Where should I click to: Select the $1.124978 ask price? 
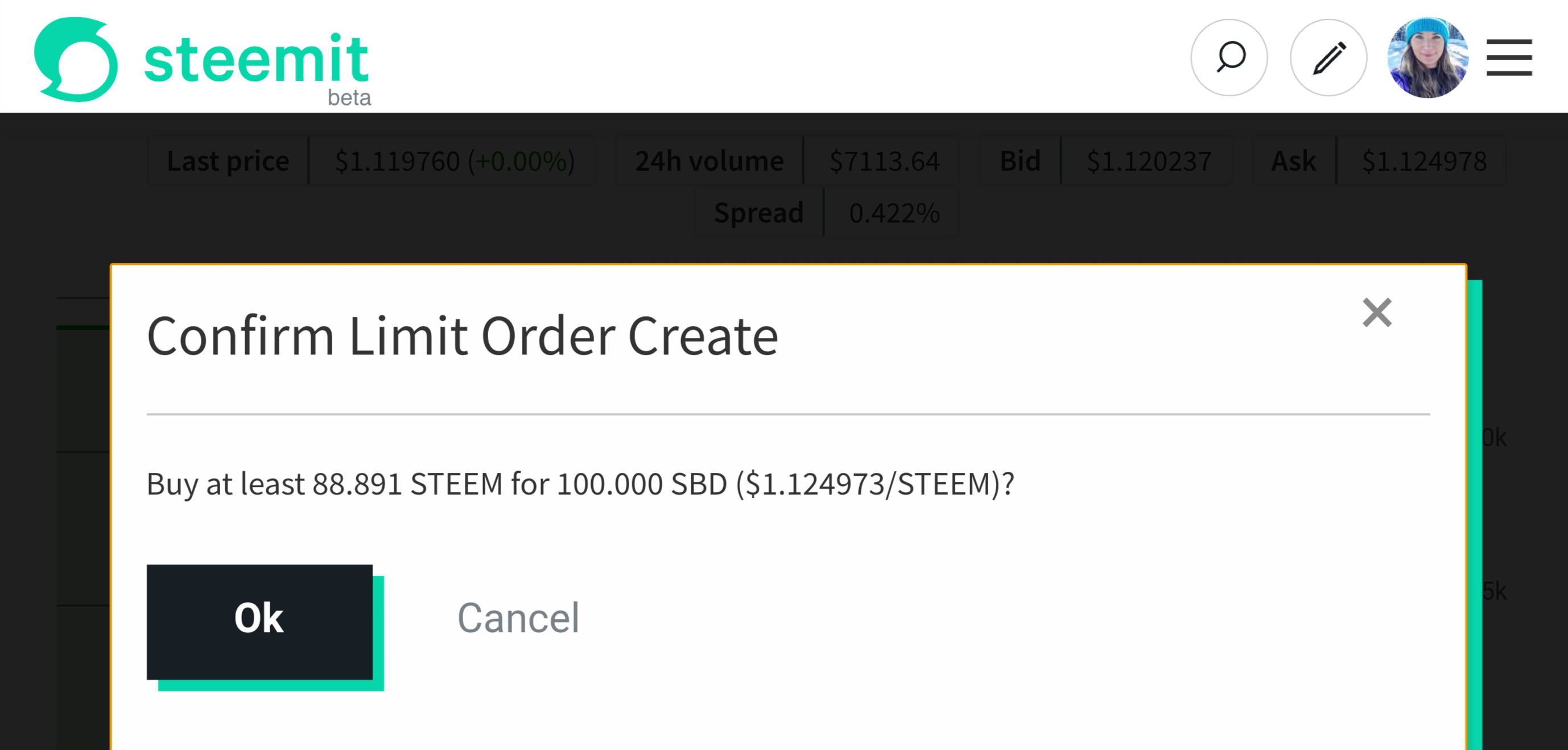click(1423, 161)
